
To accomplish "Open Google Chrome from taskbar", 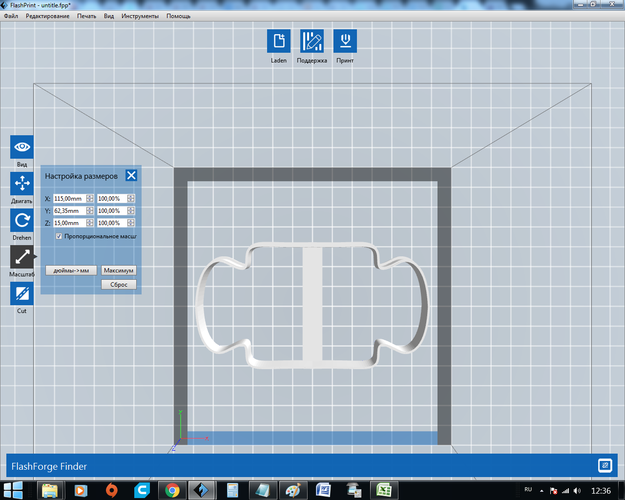I will pyautogui.click(x=172, y=490).
